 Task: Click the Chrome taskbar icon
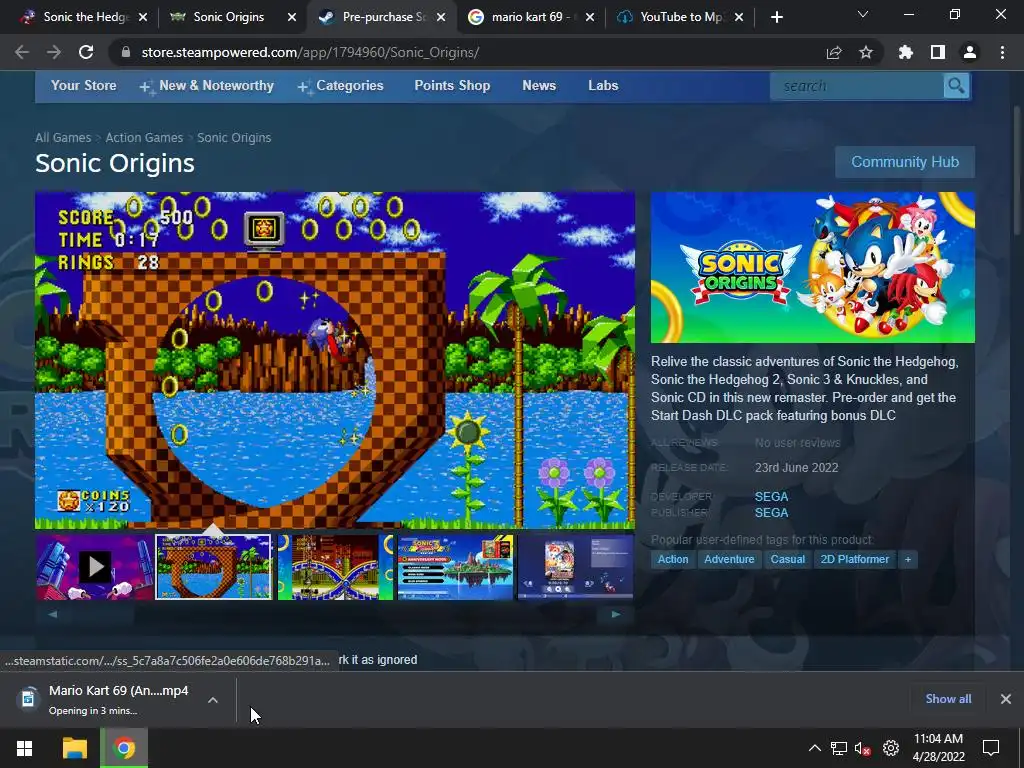click(124, 748)
